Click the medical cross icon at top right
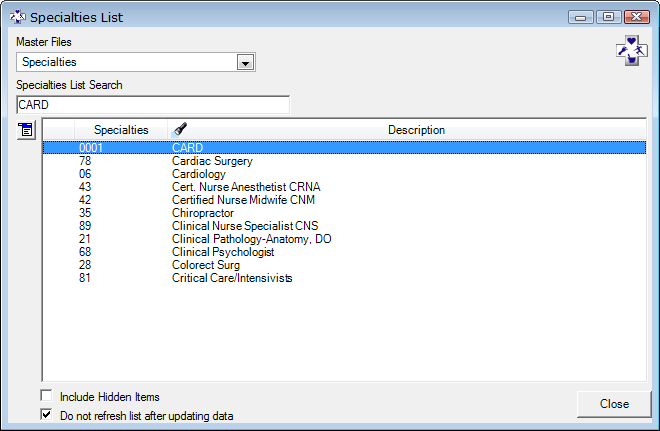Image resolution: width=660 pixels, height=431 pixels. point(629,52)
